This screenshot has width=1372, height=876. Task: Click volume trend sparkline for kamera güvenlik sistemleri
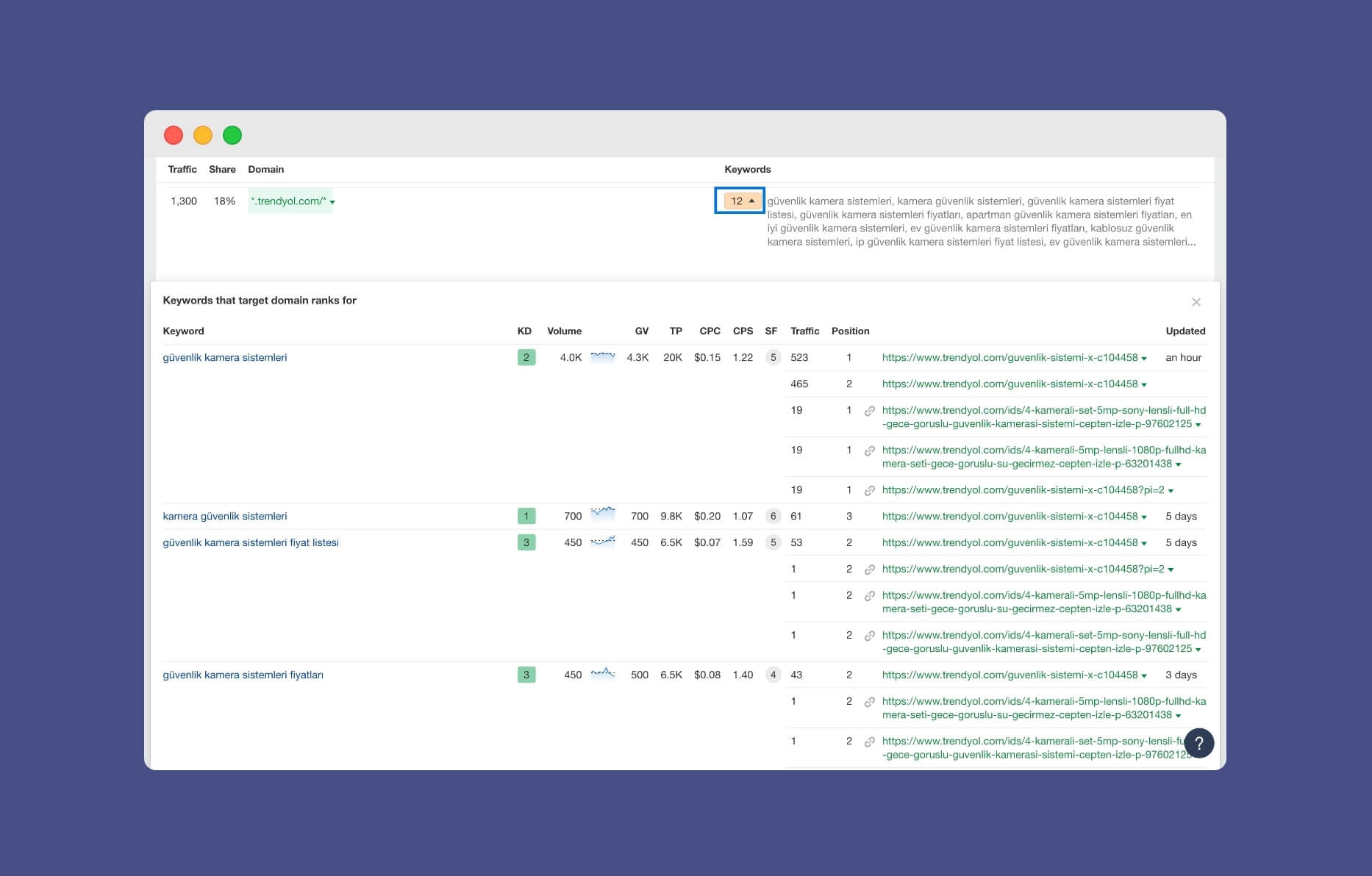pos(603,512)
